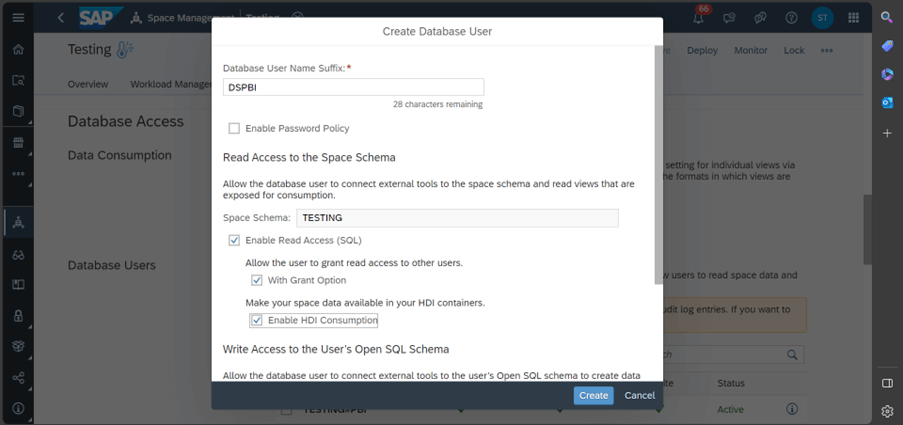Select the TESTING#PBI row checkbox
903x425 pixels.
pyautogui.click(x=286, y=411)
